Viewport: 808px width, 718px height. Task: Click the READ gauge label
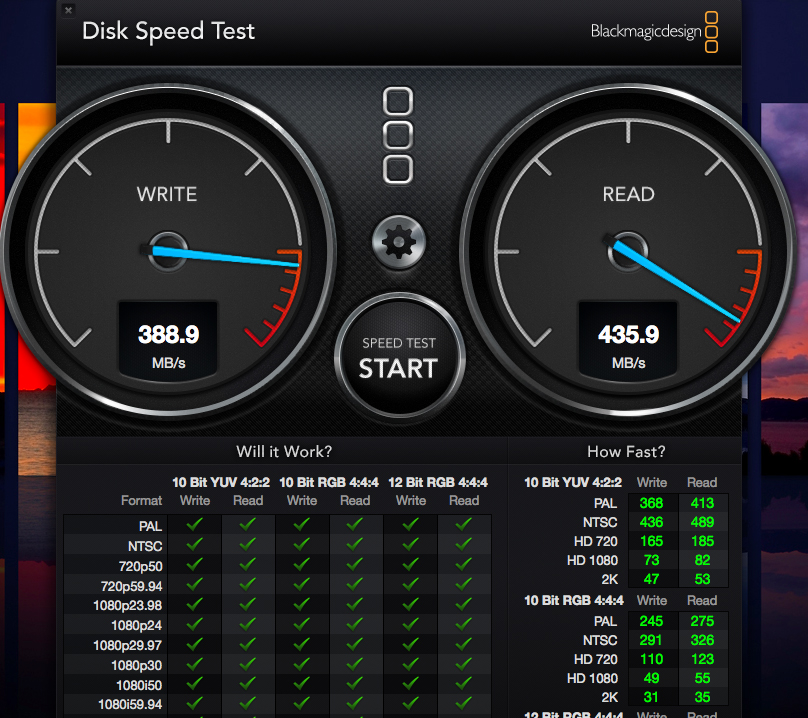click(x=629, y=194)
